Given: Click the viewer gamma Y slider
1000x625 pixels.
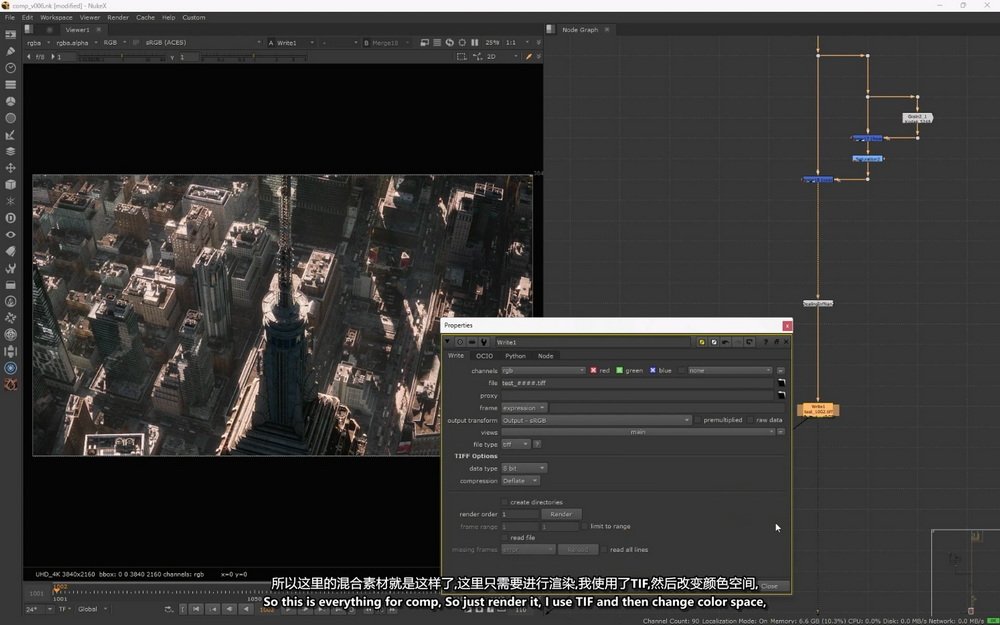Looking at the screenshot, I should 254,57.
